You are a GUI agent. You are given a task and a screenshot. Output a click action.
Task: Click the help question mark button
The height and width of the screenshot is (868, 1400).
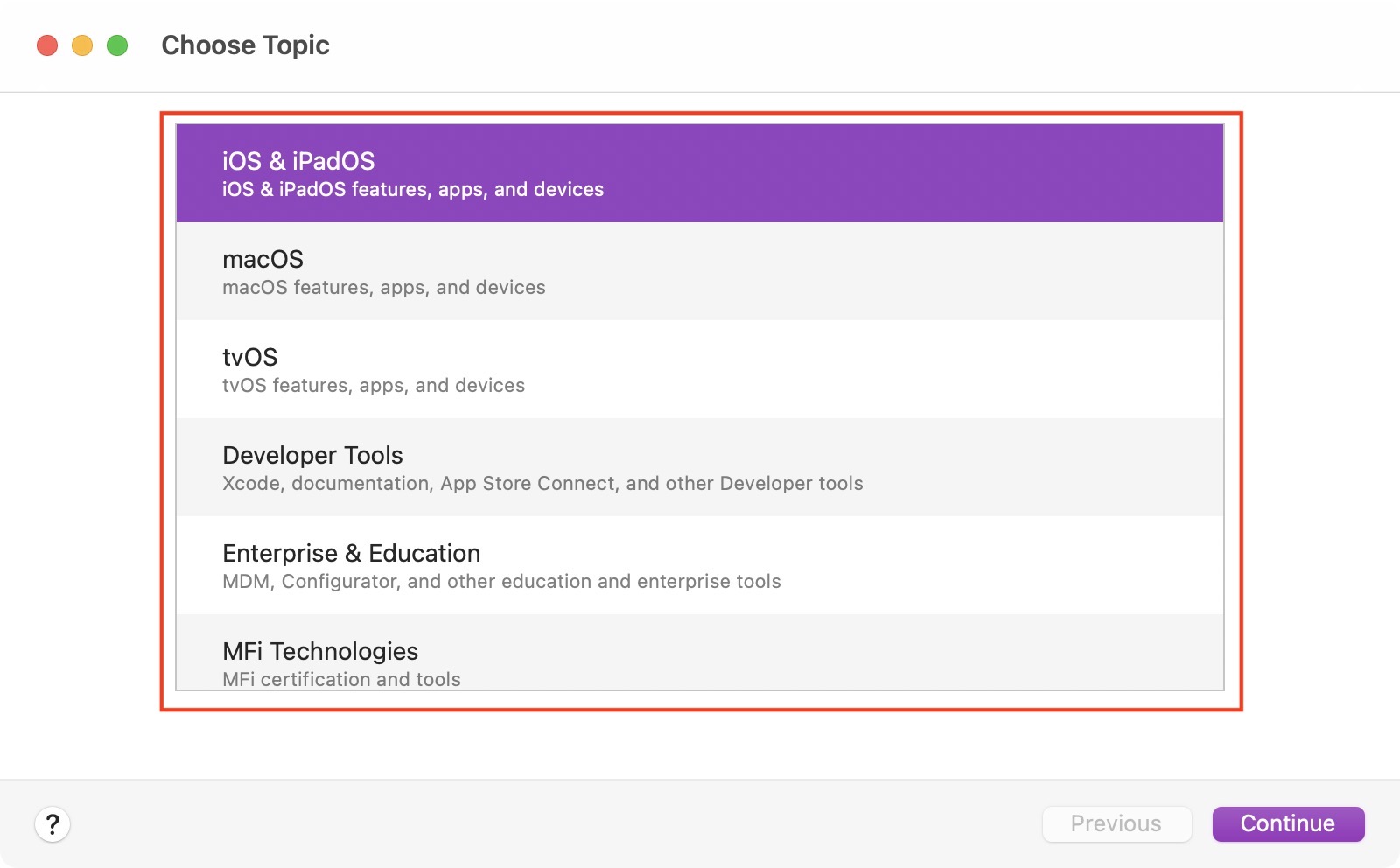52,824
